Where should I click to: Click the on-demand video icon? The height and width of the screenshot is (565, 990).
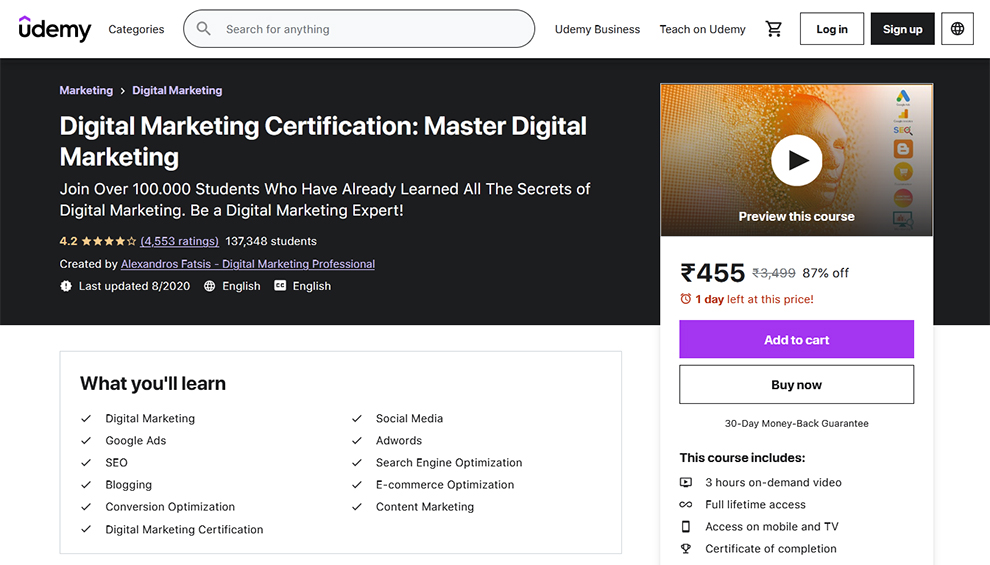(686, 482)
